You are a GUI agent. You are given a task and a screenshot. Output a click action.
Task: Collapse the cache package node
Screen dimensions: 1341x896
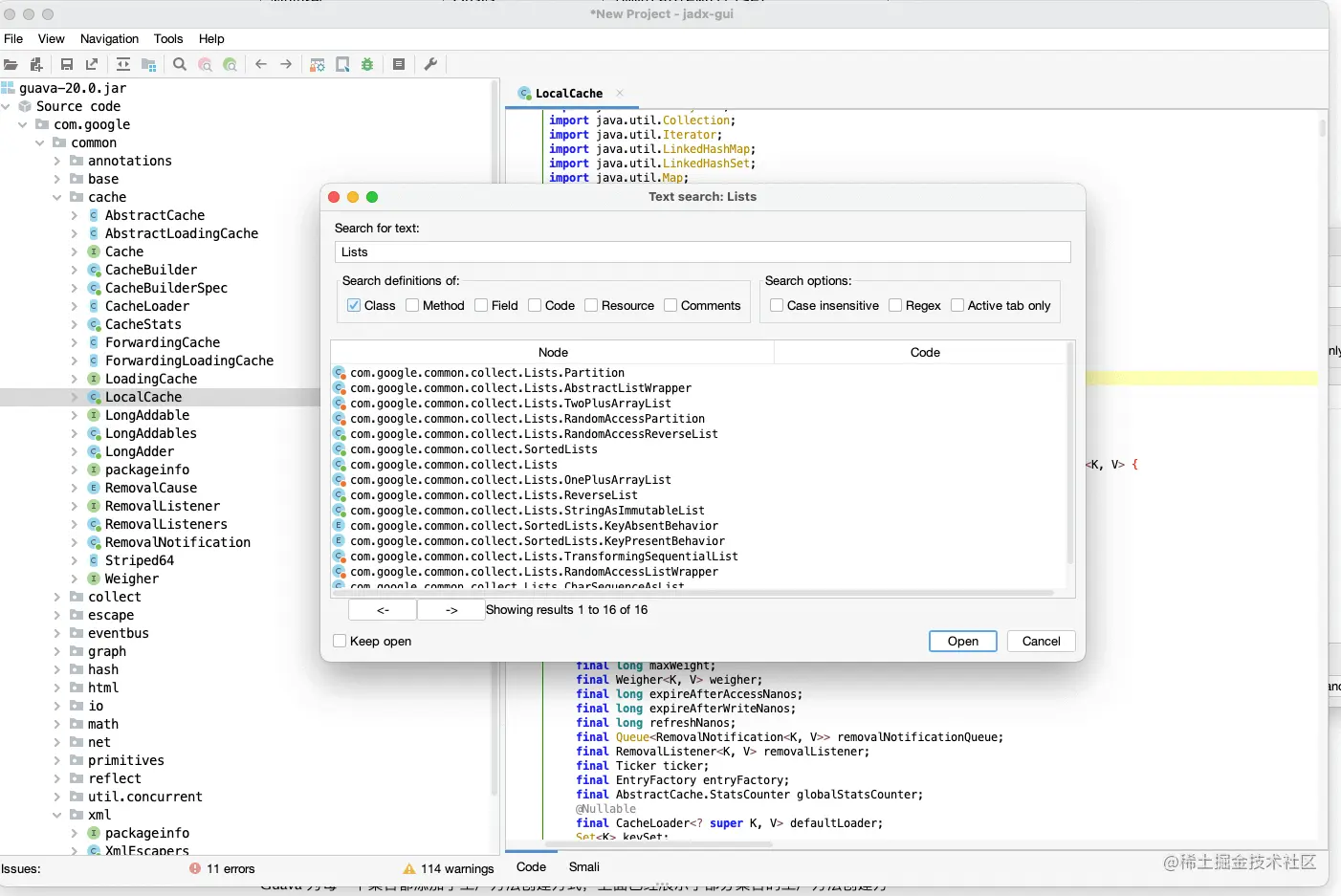tap(57, 197)
